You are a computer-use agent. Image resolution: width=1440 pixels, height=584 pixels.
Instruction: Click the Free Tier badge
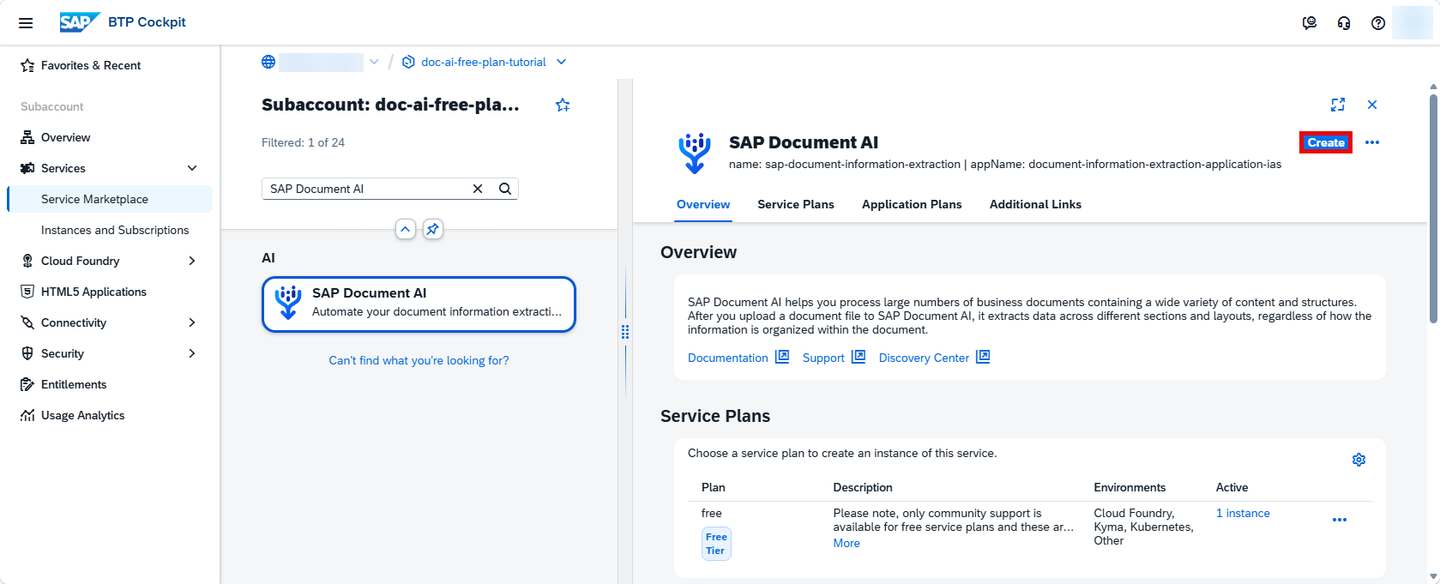pyautogui.click(x=717, y=544)
